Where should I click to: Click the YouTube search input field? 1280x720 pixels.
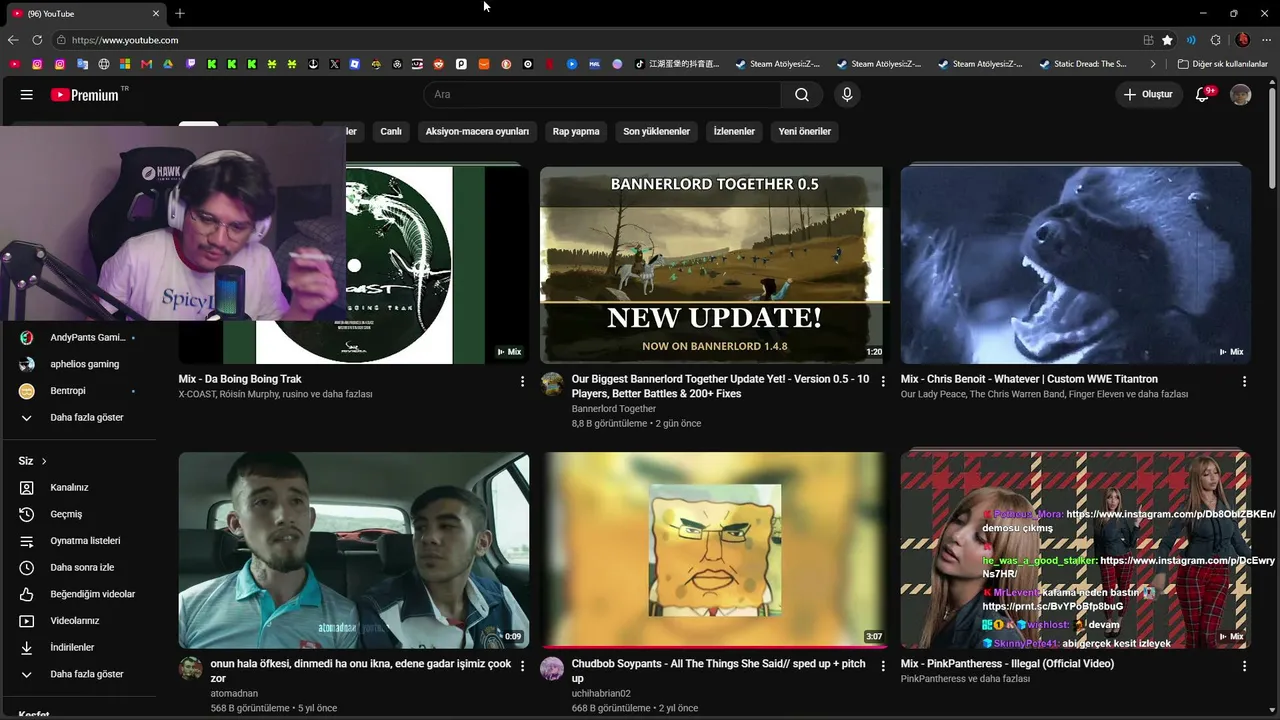click(x=602, y=95)
